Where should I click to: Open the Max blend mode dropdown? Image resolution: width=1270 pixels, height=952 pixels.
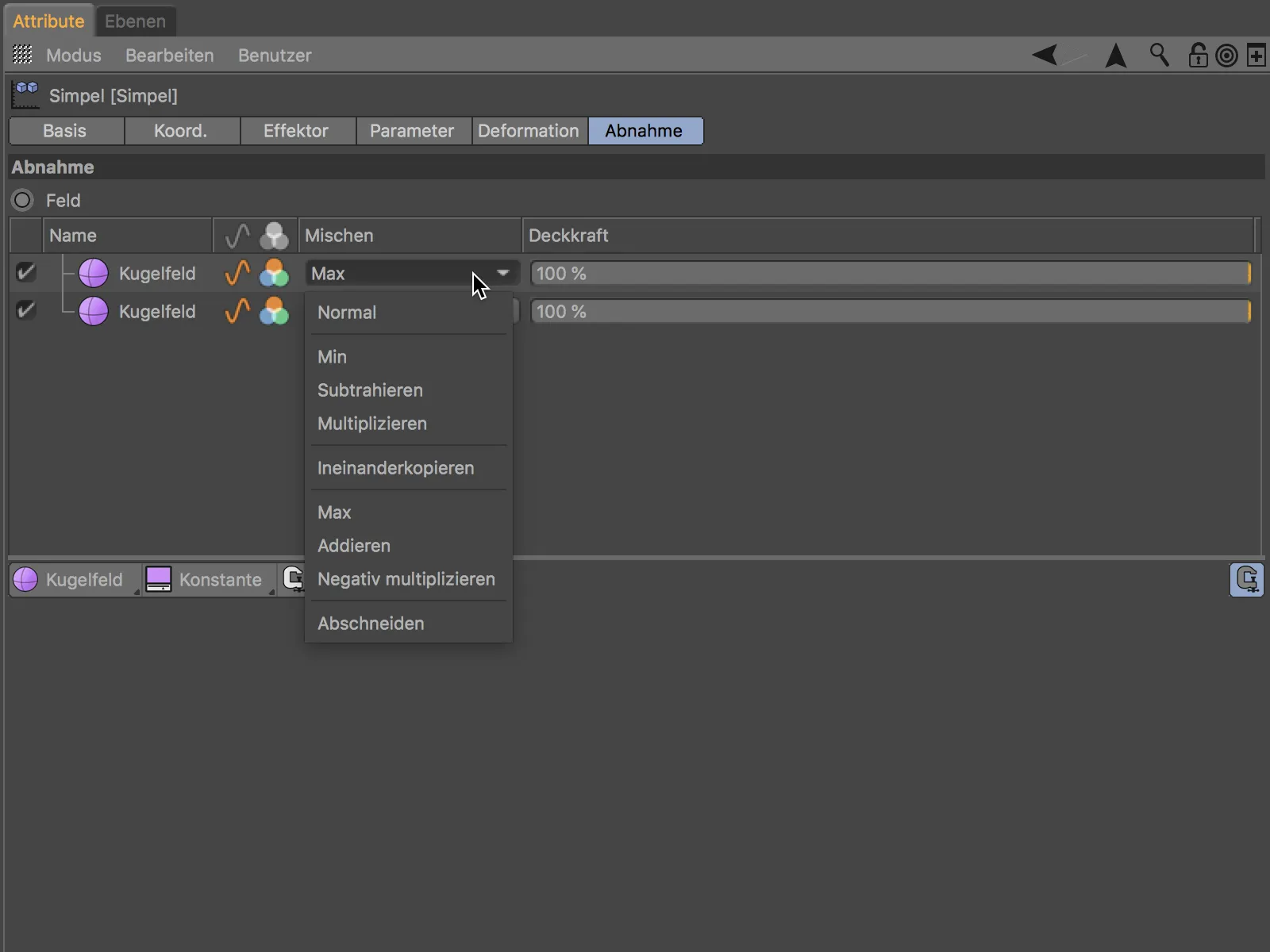[412, 273]
